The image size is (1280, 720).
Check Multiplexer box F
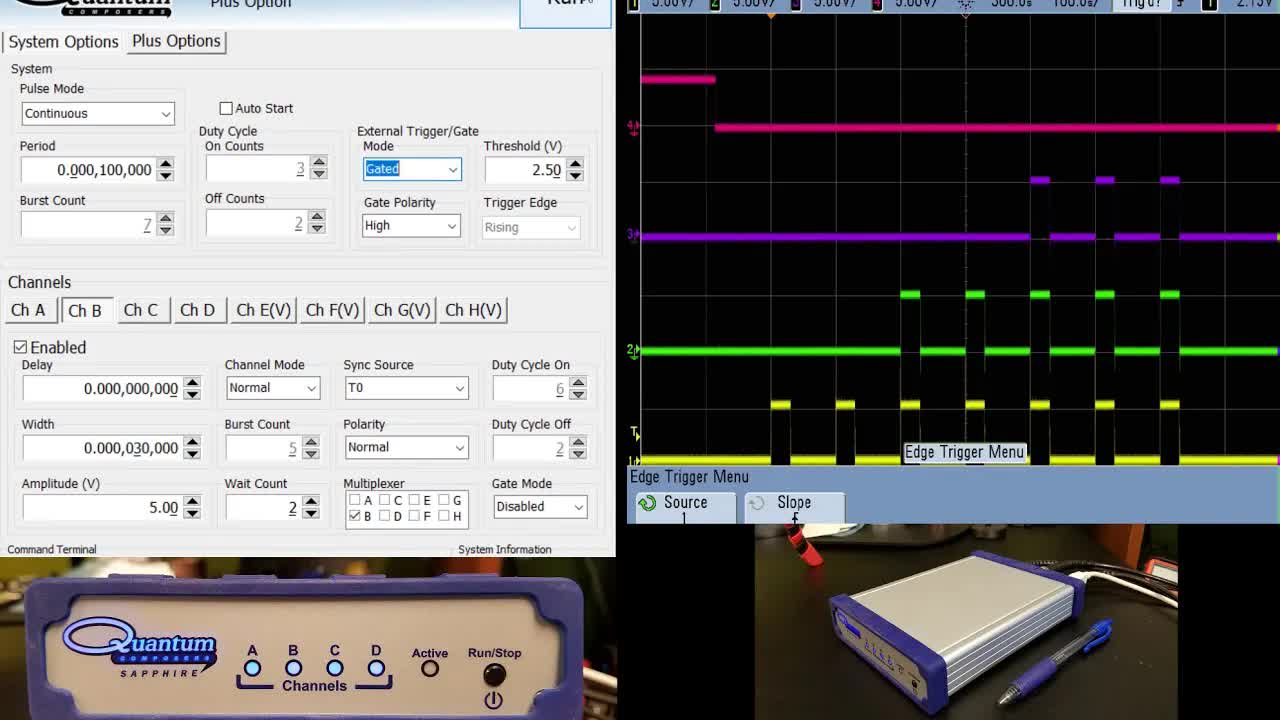[x=413, y=516]
